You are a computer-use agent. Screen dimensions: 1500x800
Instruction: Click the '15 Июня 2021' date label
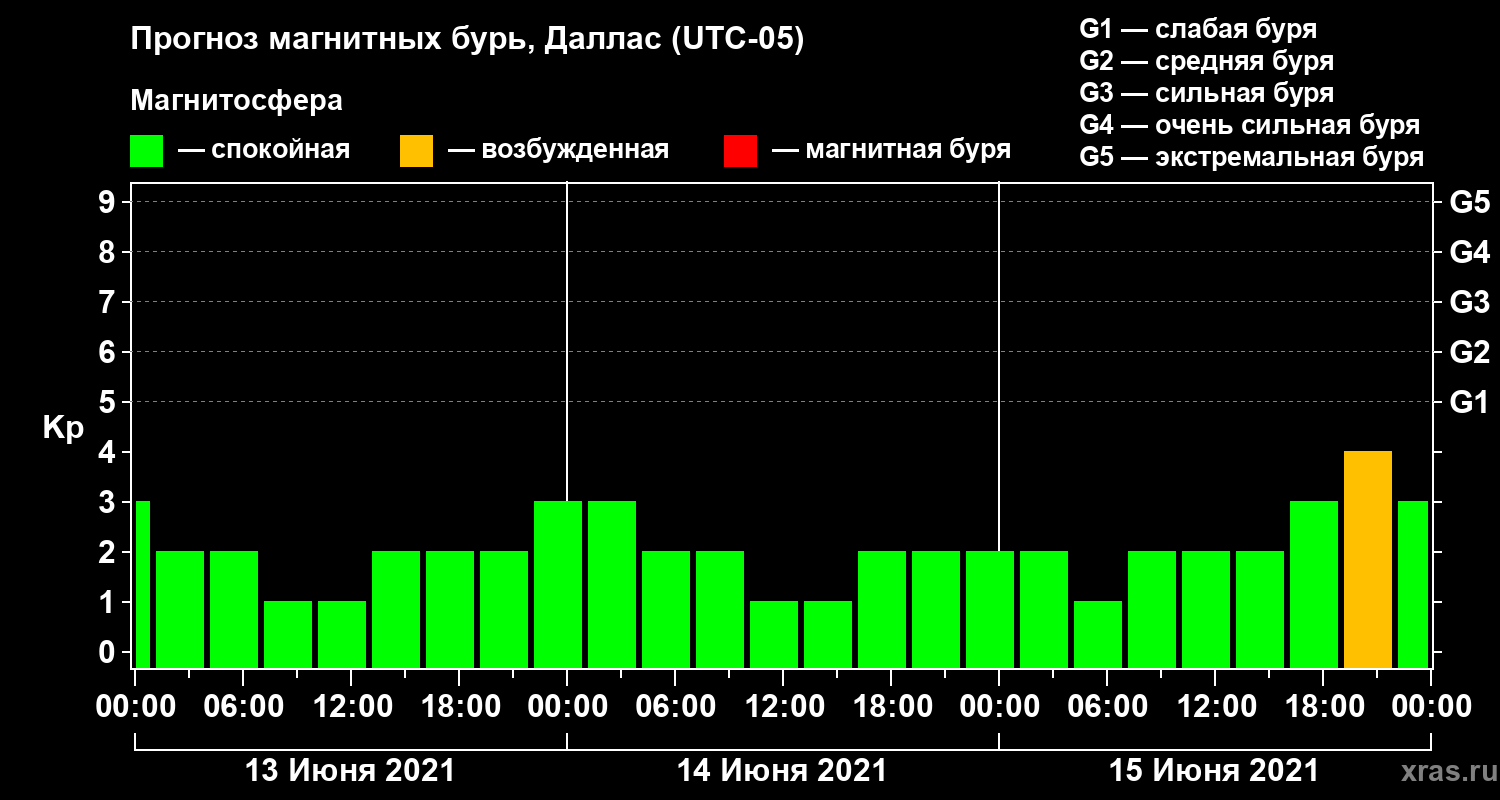point(1214,771)
